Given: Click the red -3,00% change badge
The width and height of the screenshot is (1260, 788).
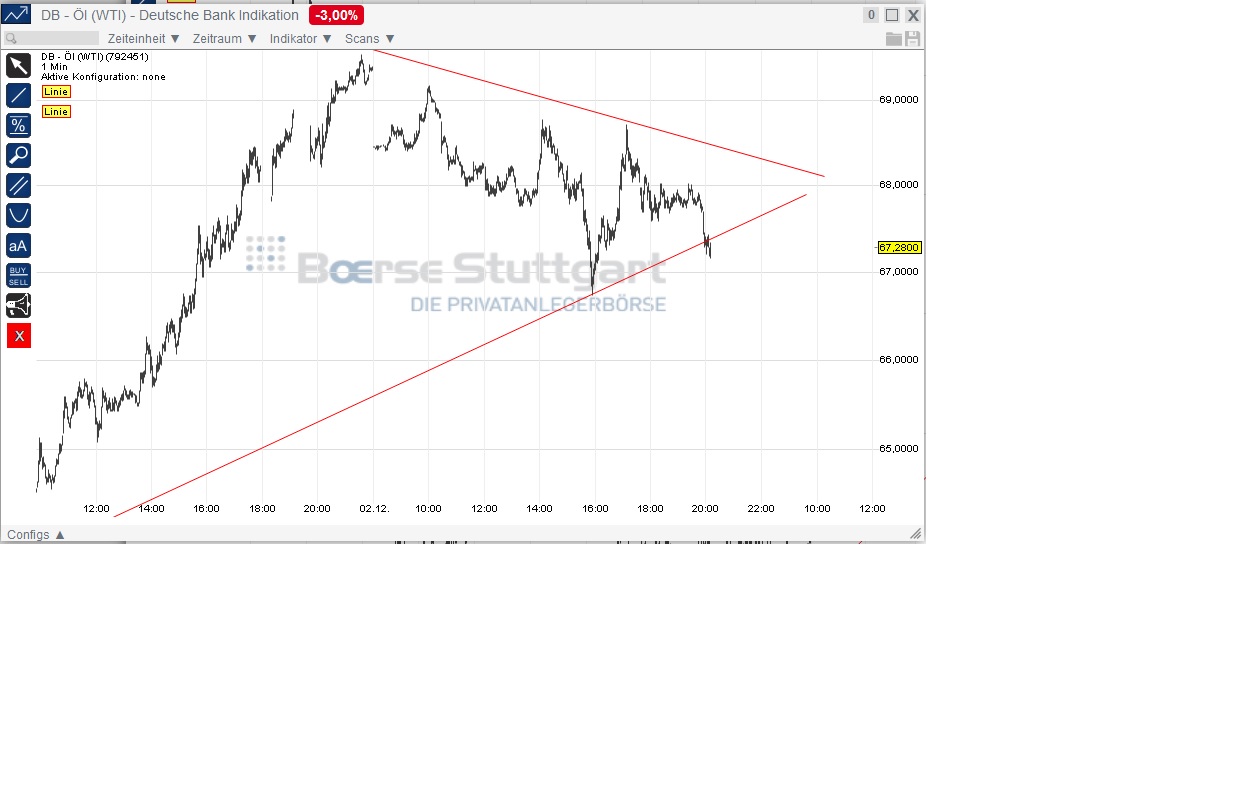Looking at the screenshot, I should (336, 15).
